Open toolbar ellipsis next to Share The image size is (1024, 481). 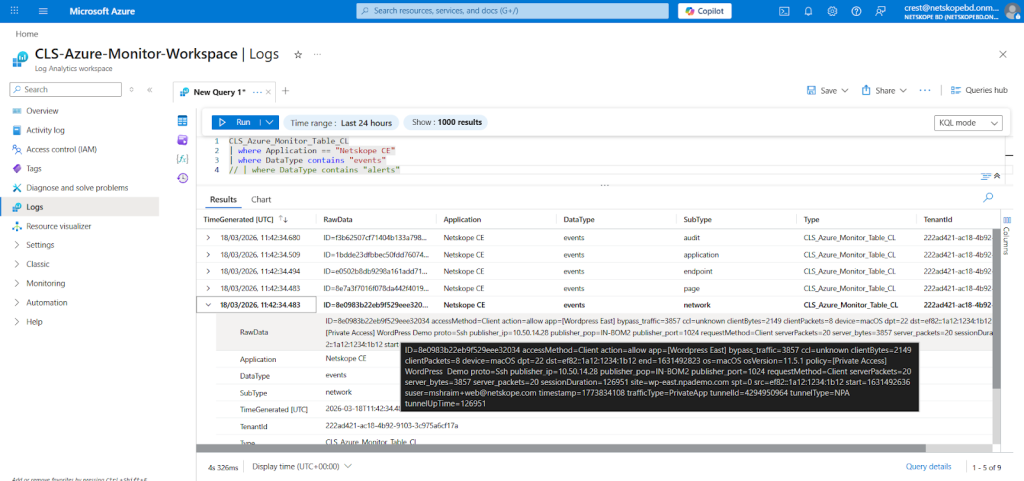[925, 90]
